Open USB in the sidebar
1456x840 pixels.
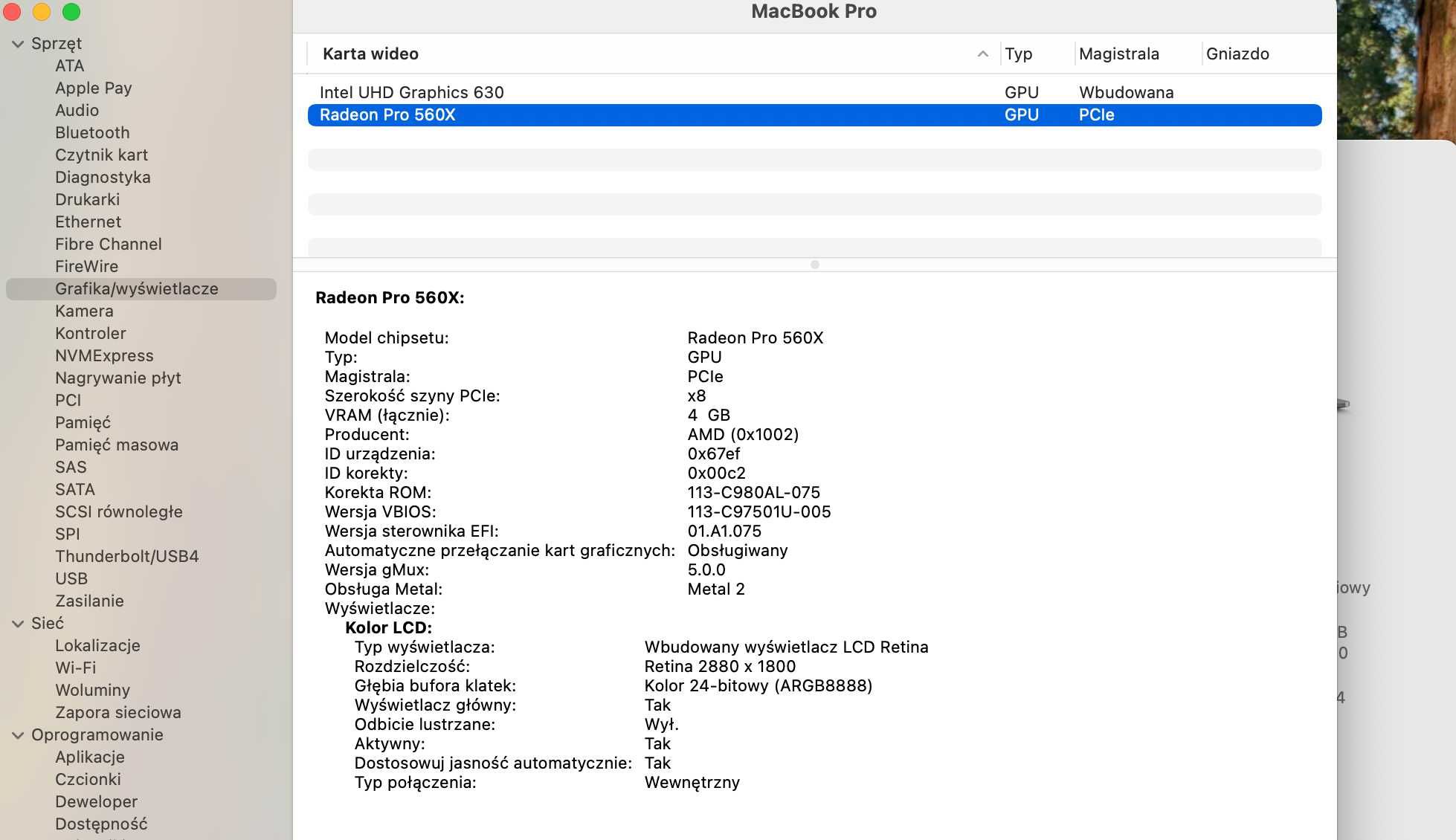click(x=71, y=578)
